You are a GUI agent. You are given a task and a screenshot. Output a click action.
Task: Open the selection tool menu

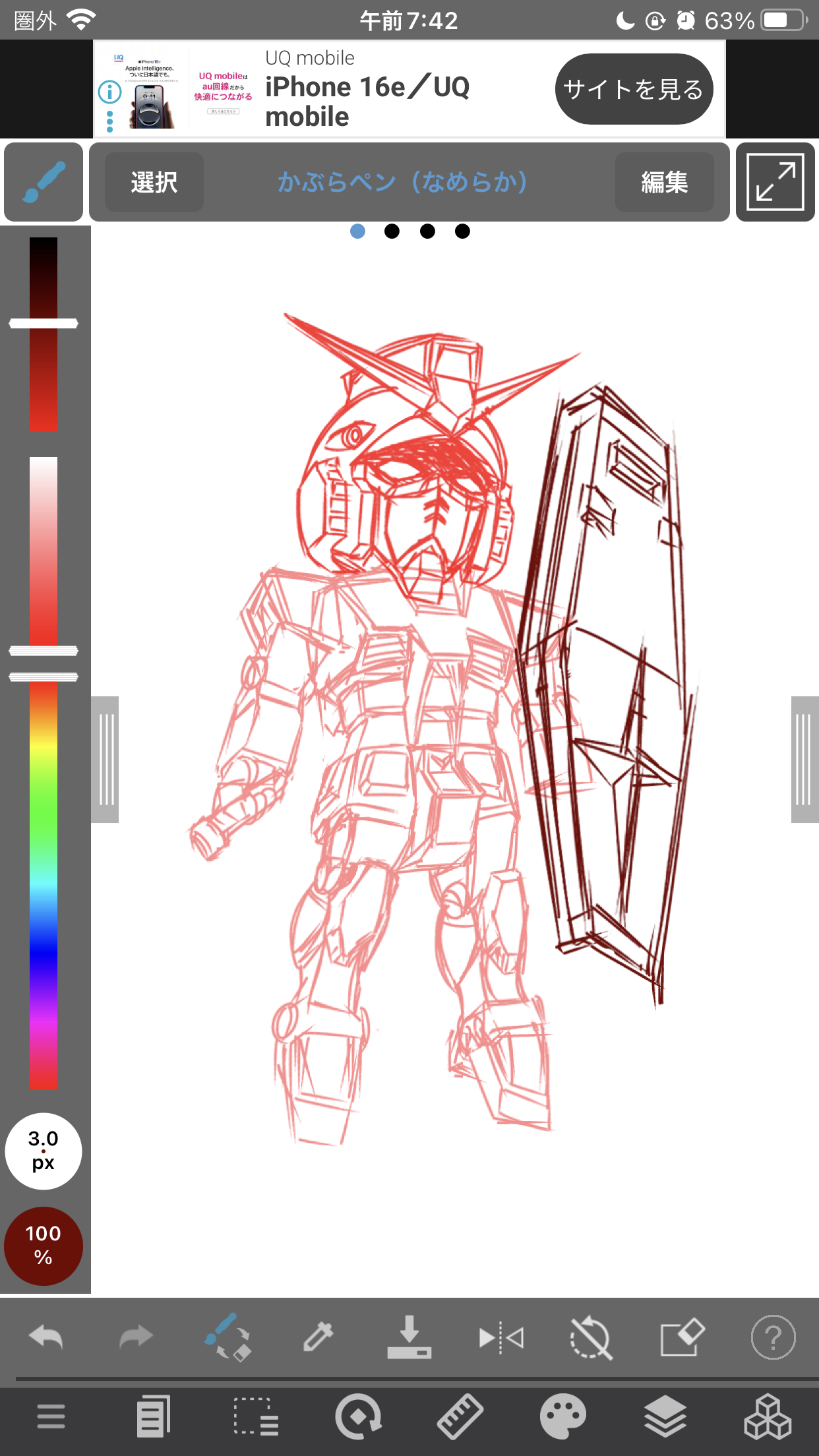[255, 1416]
